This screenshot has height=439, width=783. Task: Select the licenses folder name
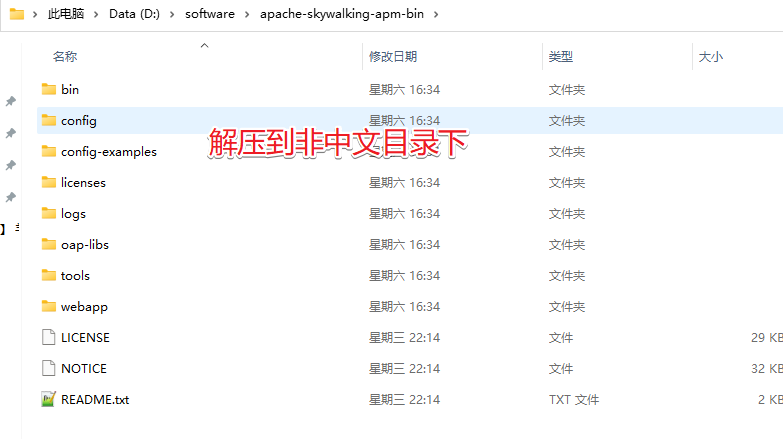[83, 182]
